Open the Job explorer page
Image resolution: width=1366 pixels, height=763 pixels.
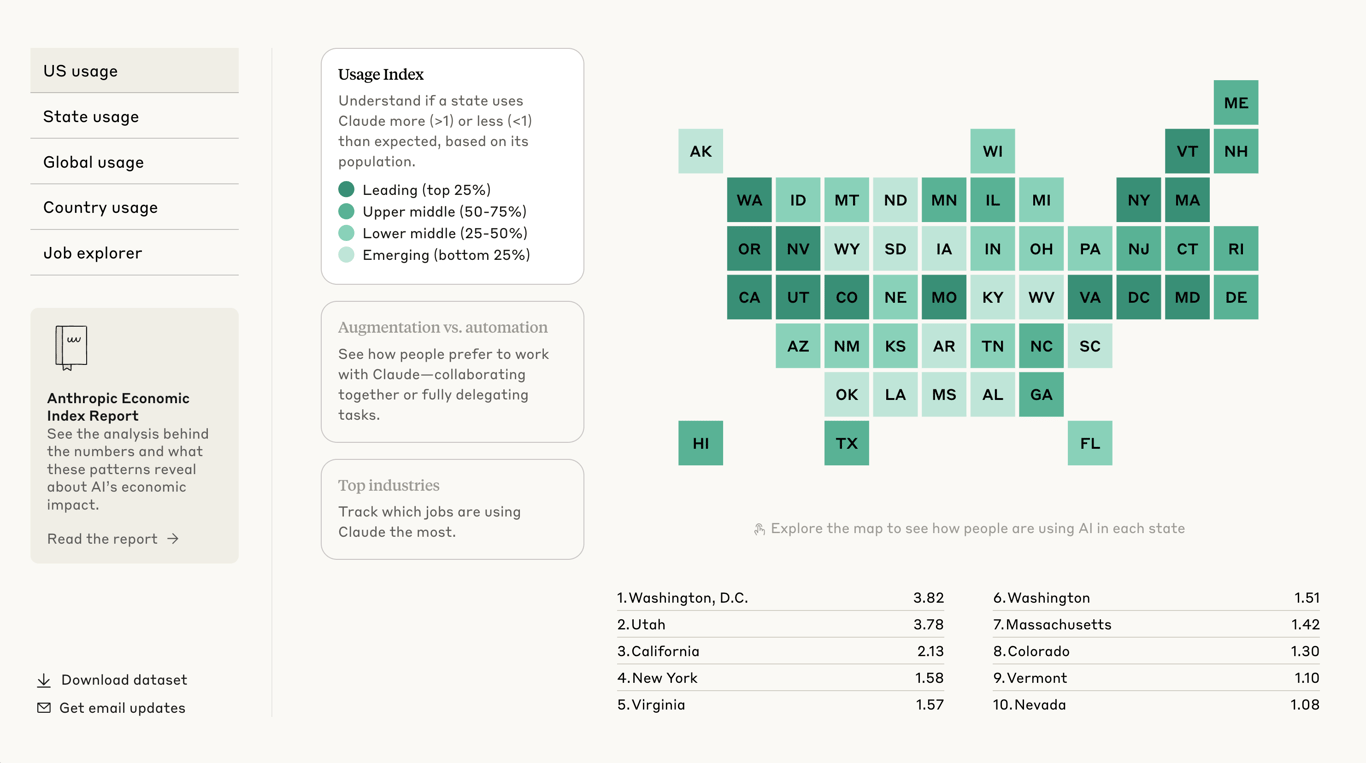coord(135,253)
